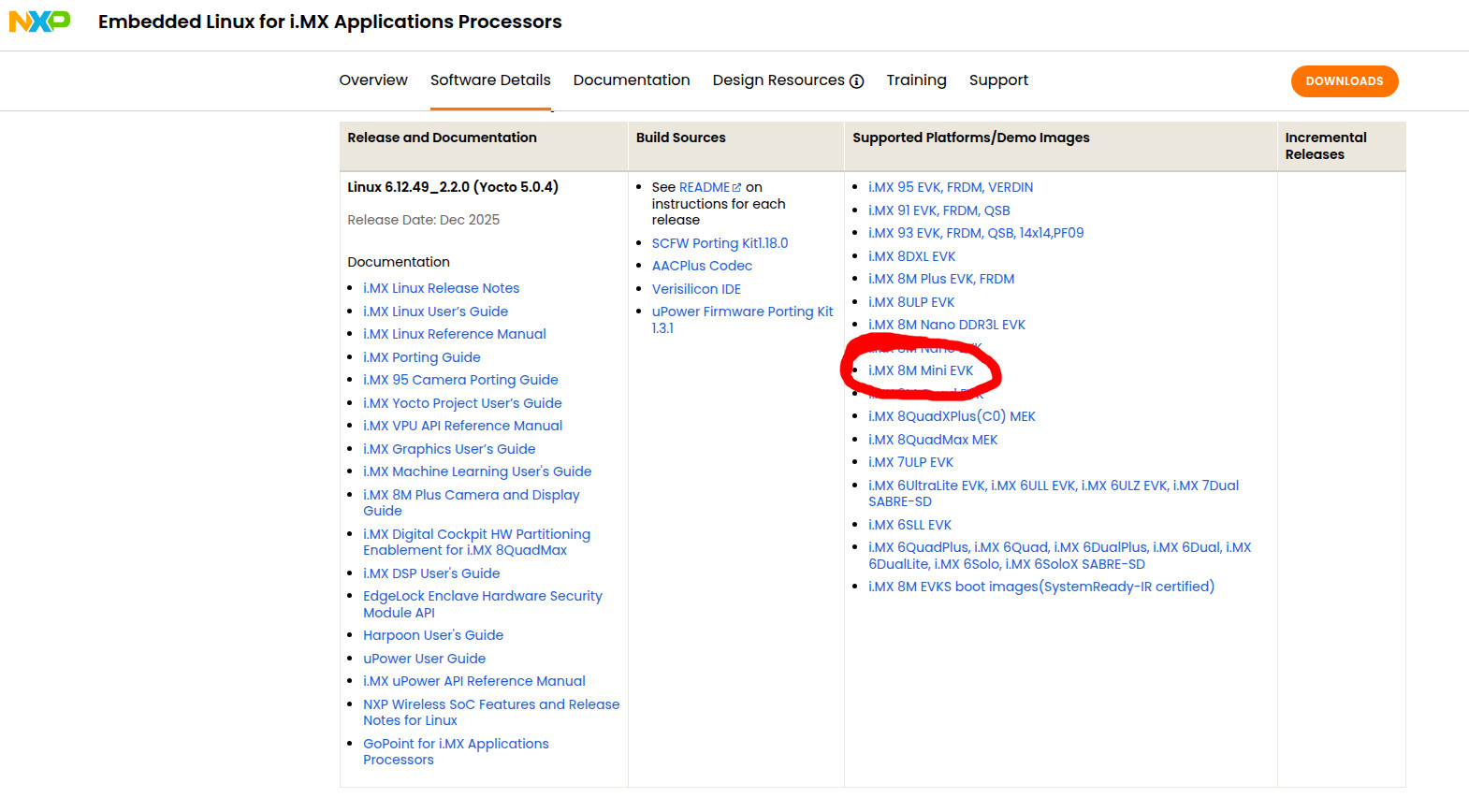Click i.MX 8QuadMax MEK link
The height and width of the screenshot is (812, 1469).
tap(932, 440)
